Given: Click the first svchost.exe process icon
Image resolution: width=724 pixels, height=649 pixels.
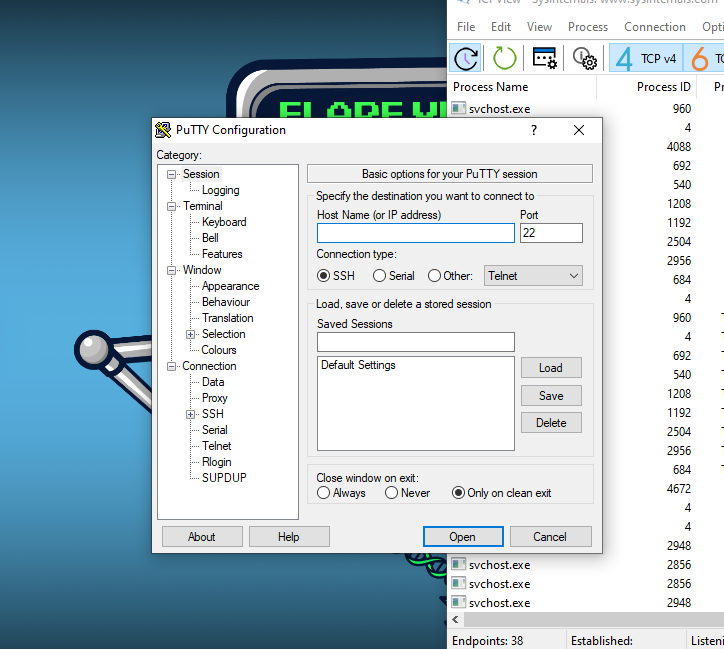Looking at the screenshot, I should pyautogui.click(x=459, y=108).
